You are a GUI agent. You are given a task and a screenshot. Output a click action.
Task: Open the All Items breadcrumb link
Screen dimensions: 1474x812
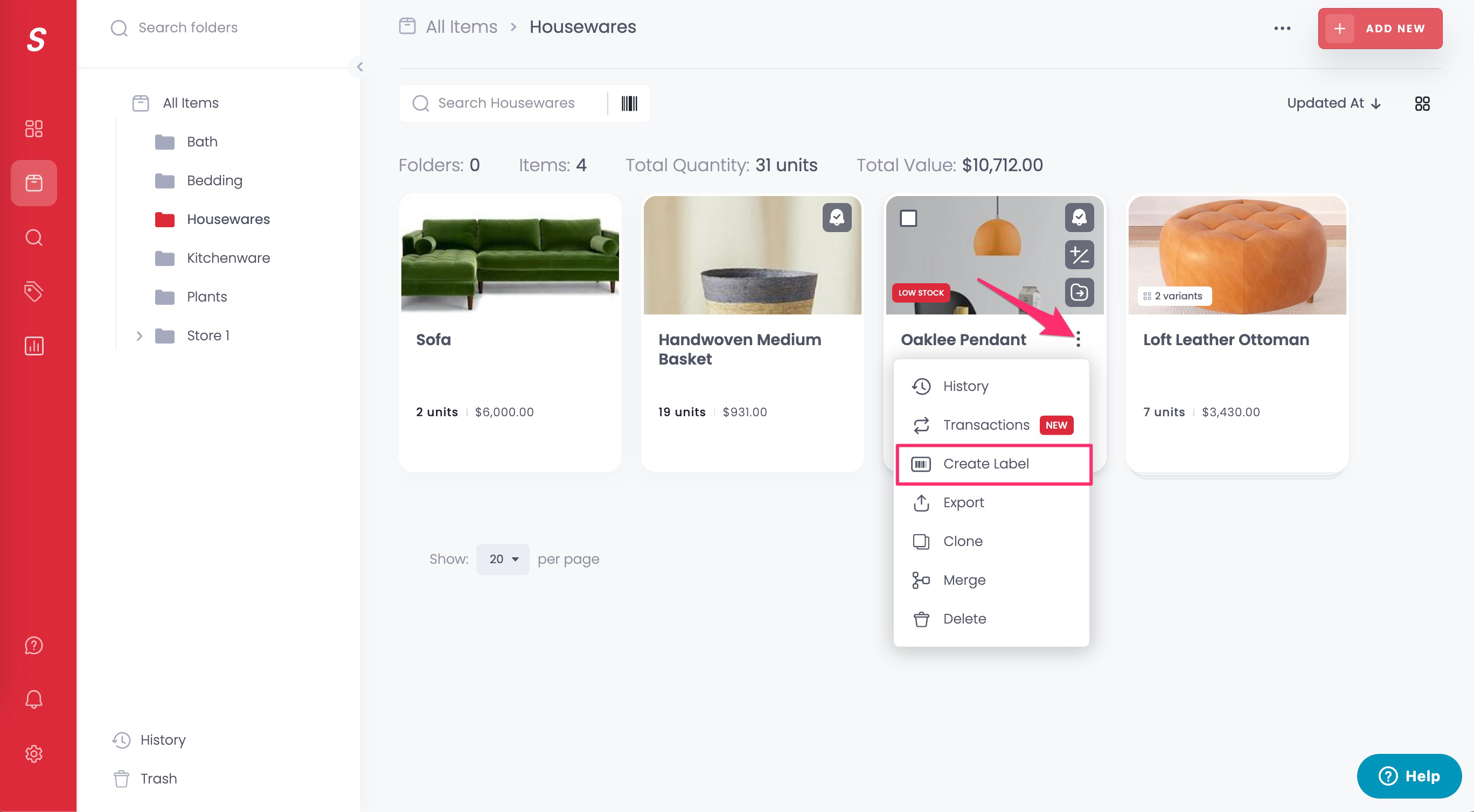point(461,26)
